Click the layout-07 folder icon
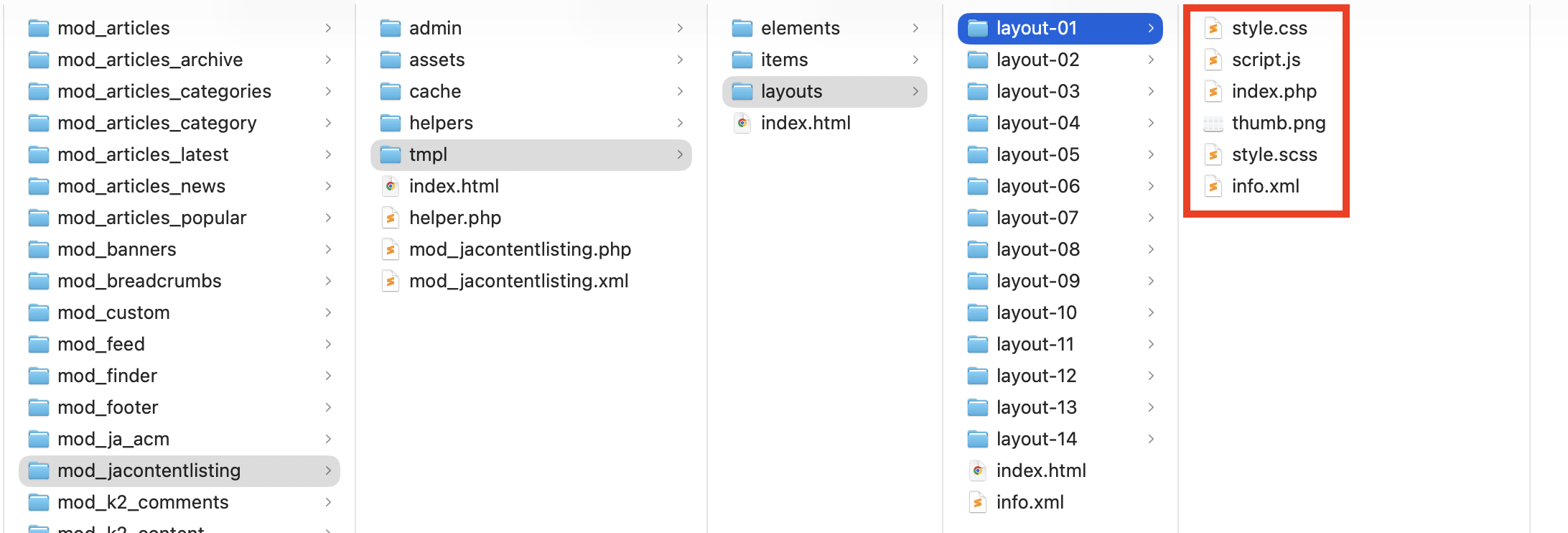Image resolution: width=1568 pixels, height=533 pixels. pos(978,218)
